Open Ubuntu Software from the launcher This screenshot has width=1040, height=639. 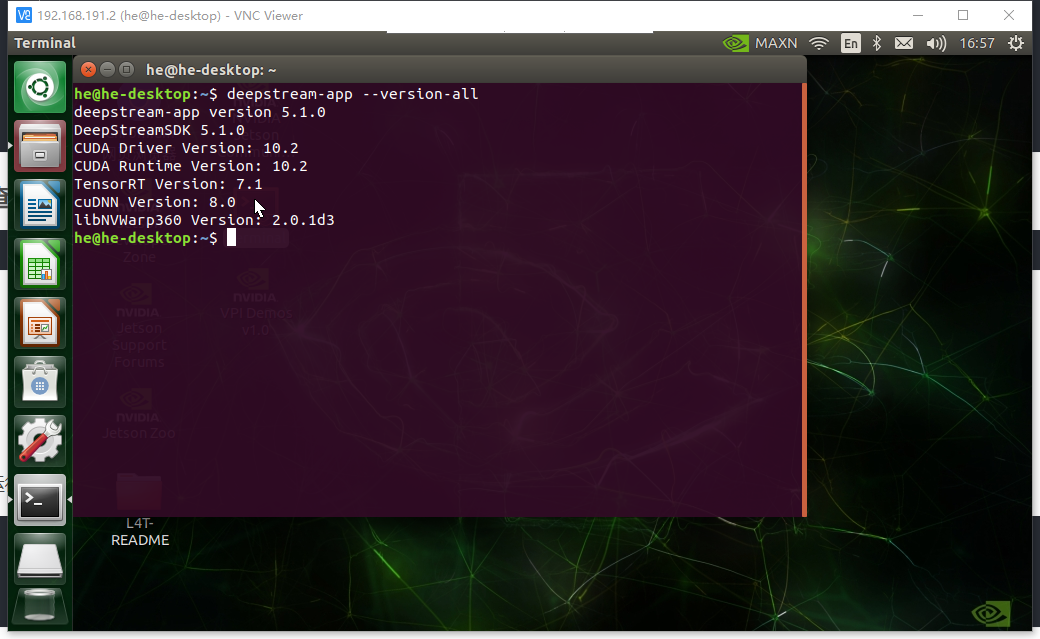pos(39,381)
